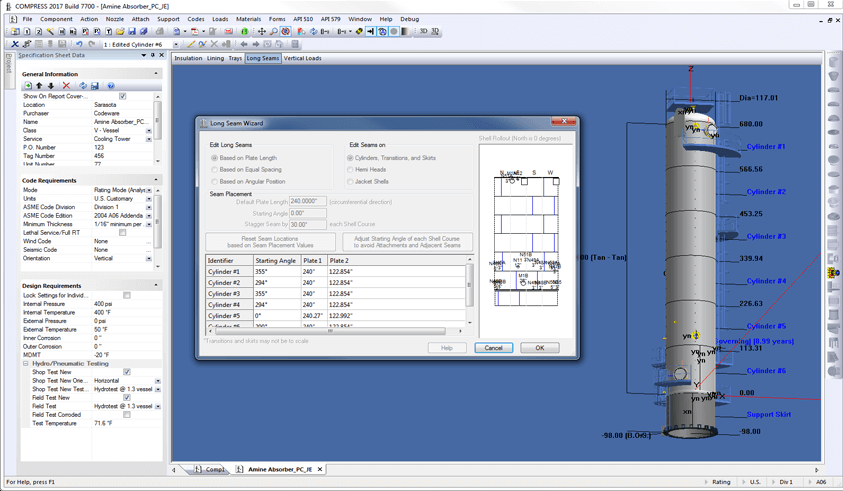Screen dimensions: 843x491
Task: Click the 3D view icon in toolbar
Action: point(423,31)
